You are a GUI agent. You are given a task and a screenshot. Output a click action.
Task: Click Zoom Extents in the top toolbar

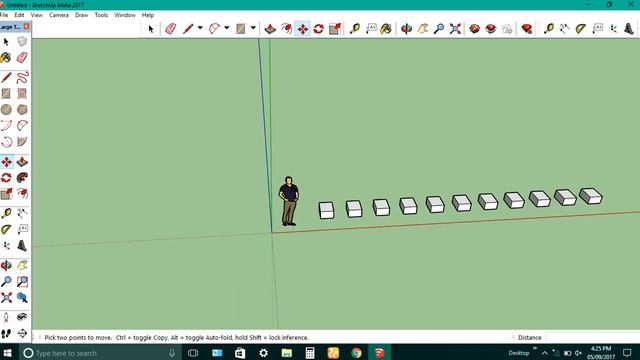click(x=455, y=29)
